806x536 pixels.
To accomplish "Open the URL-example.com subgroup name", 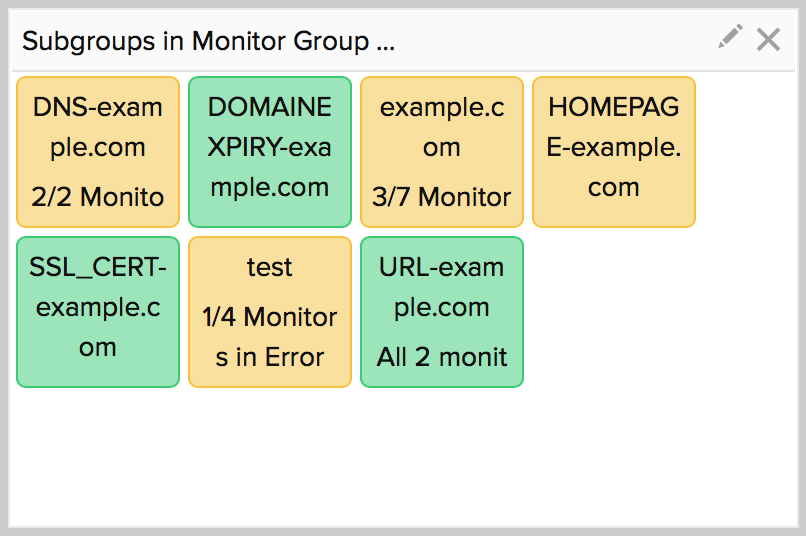I will 441,287.
